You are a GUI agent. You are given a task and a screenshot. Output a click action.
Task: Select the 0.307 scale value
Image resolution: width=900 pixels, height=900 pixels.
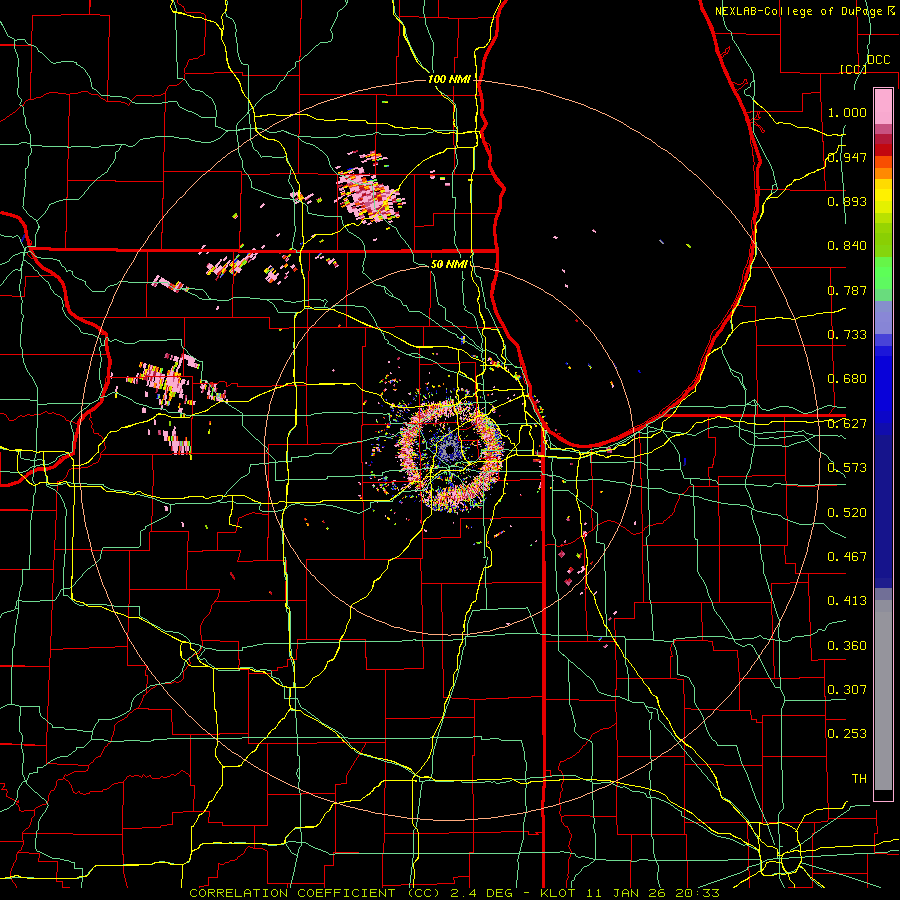tap(847, 690)
